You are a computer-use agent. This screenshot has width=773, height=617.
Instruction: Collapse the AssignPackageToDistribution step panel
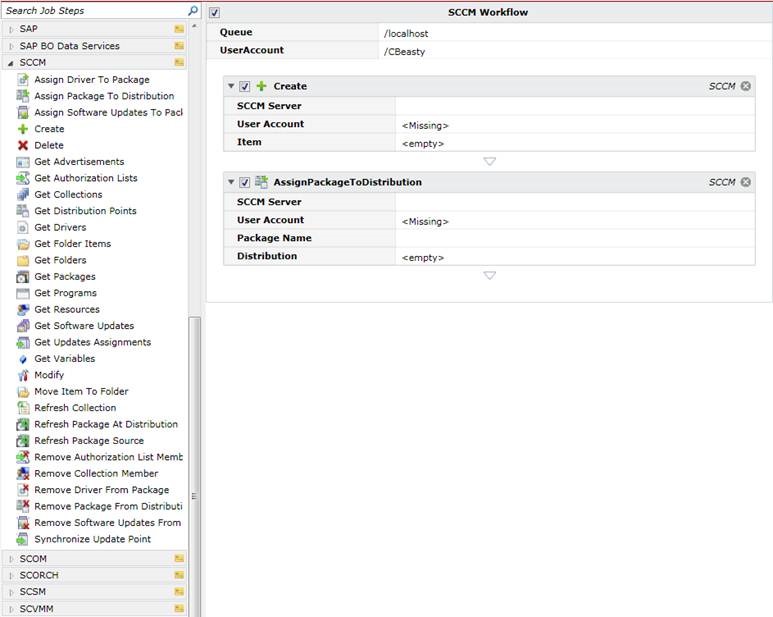[x=231, y=182]
